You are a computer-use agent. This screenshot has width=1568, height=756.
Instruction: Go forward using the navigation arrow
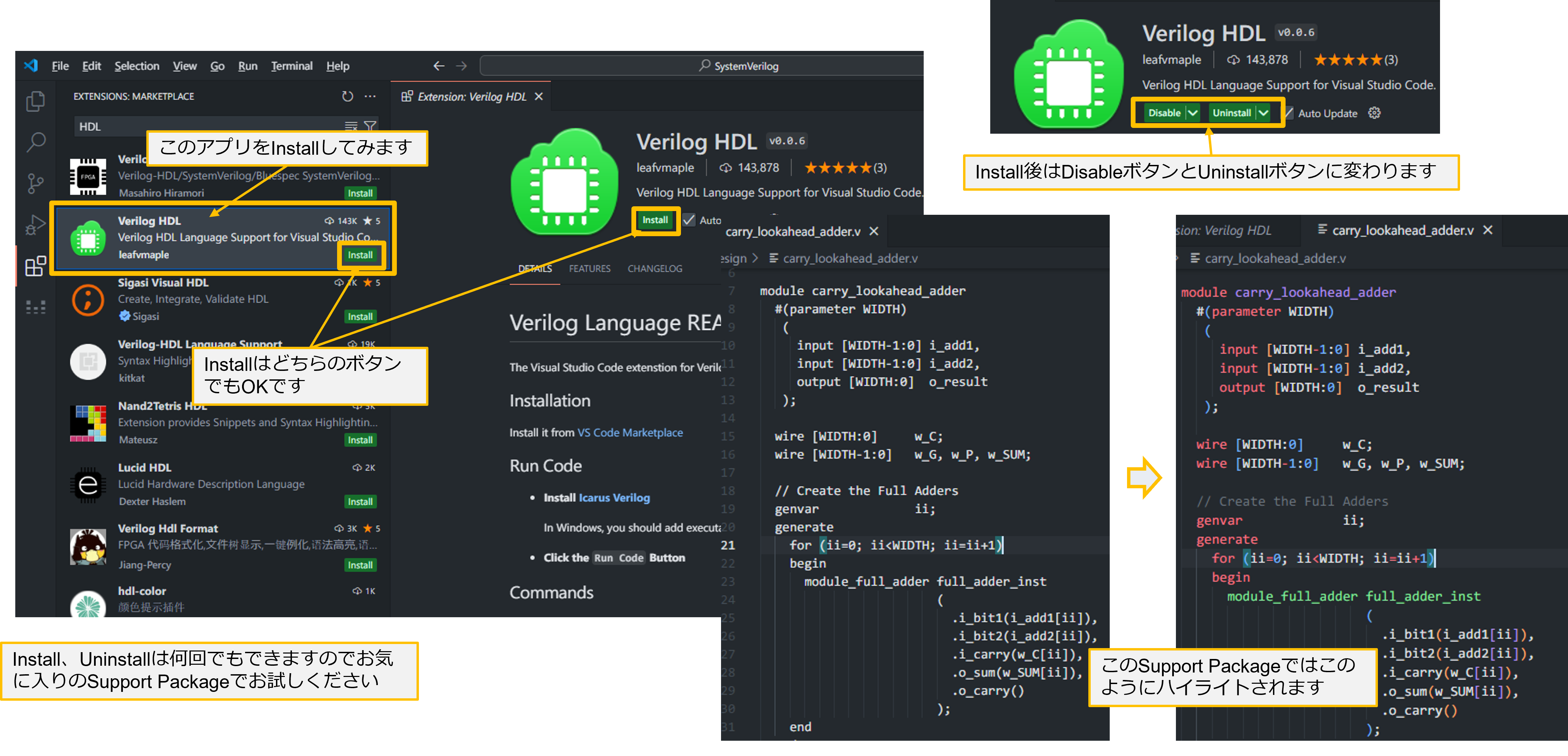pos(461,66)
